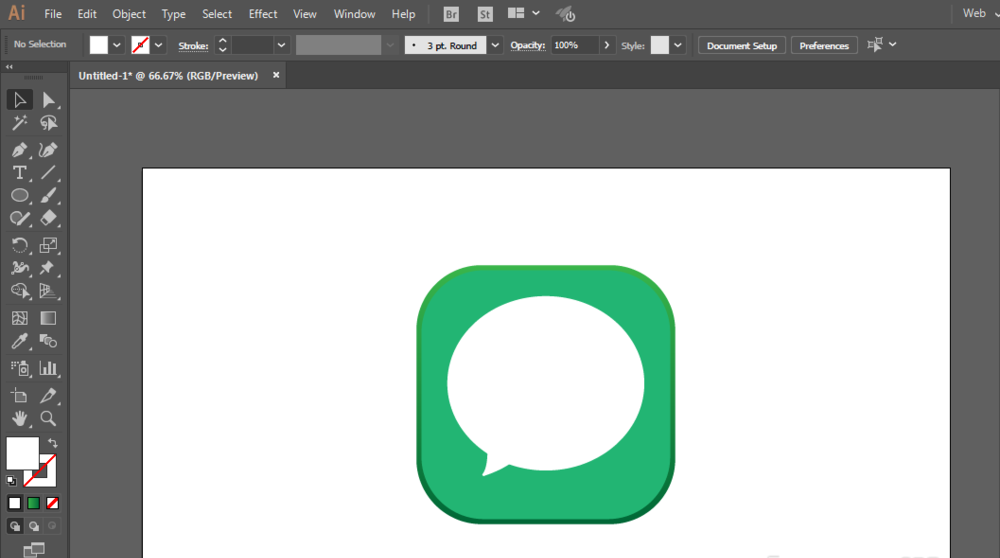Expand the 3 pt. Round brush dropdown
Screen dimensions: 1000x558
pos(495,45)
